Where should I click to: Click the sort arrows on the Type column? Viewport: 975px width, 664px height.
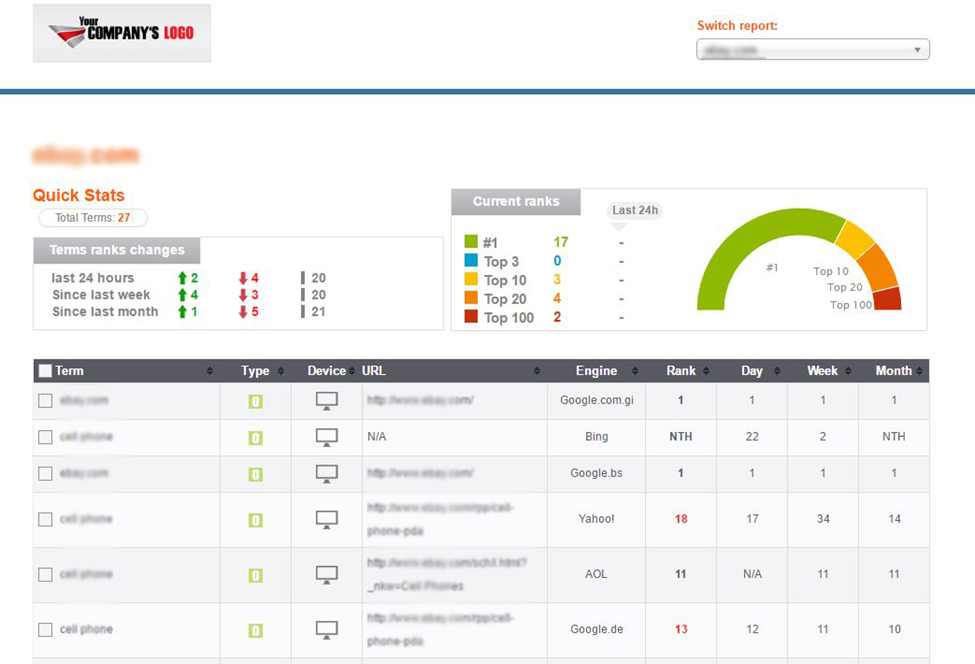(280, 371)
